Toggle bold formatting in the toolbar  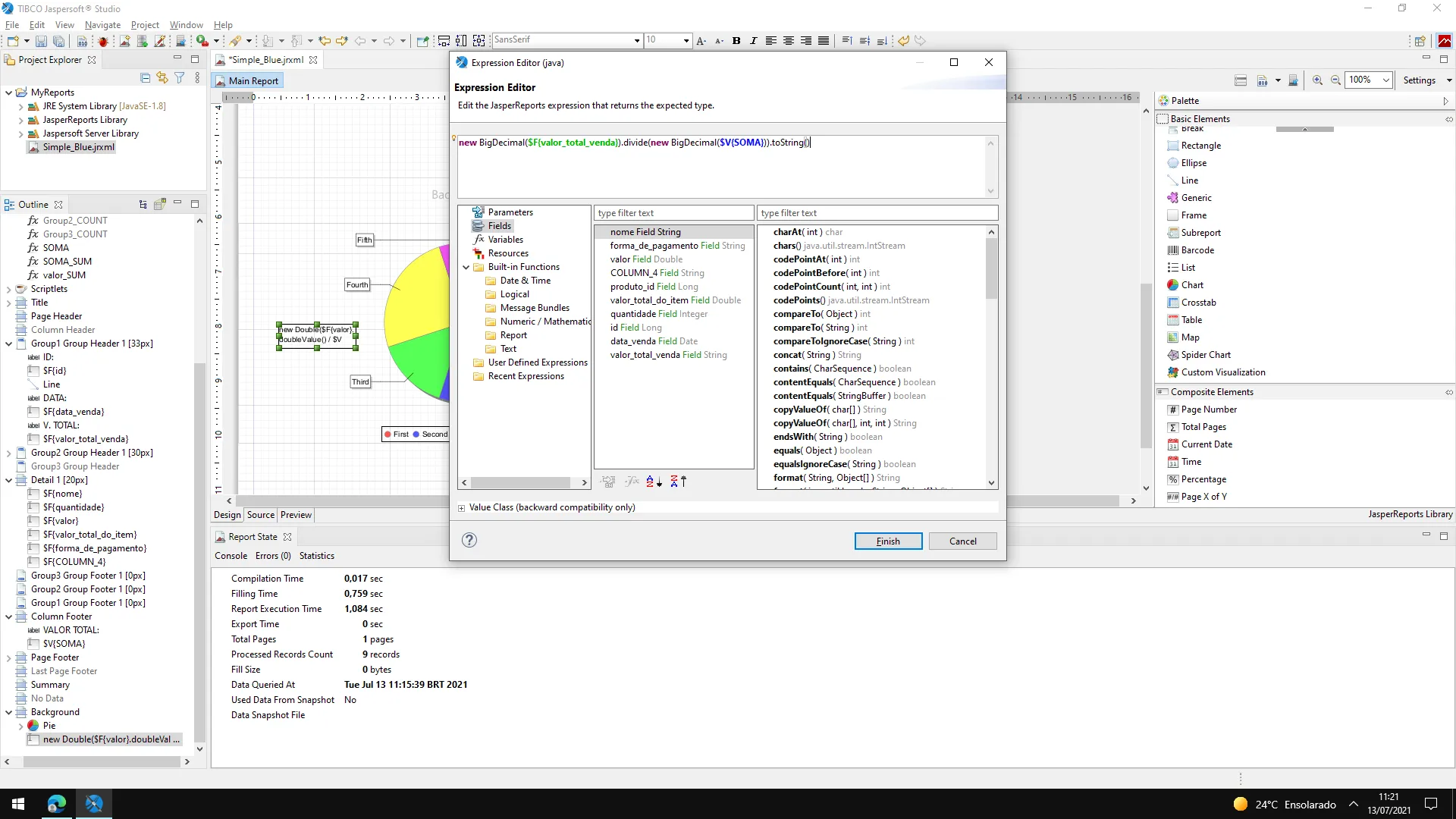click(736, 41)
